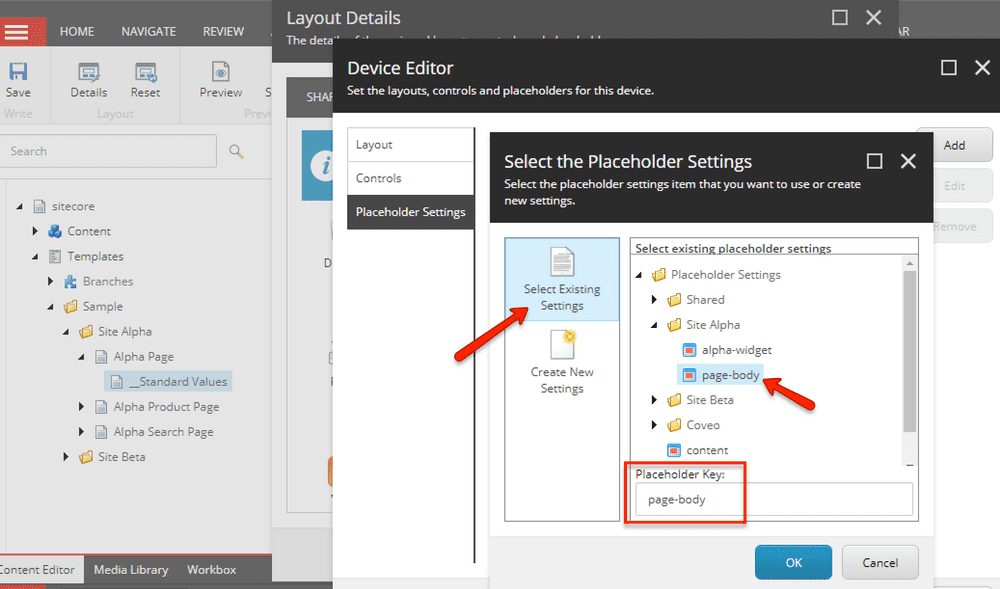
Task: Click the Reset layout icon
Action: (145, 73)
